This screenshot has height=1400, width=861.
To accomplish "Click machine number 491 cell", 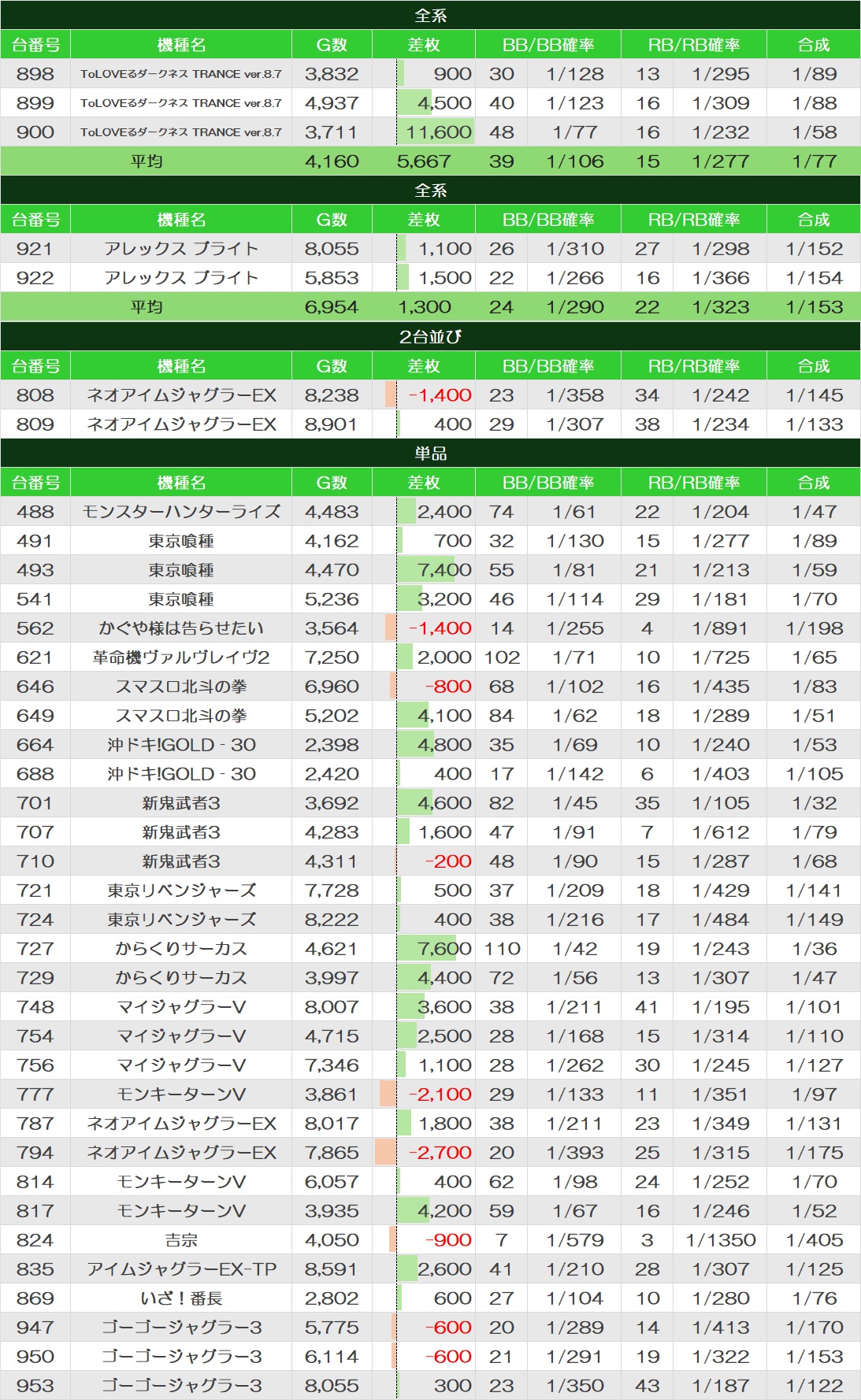I will click(35, 541).
